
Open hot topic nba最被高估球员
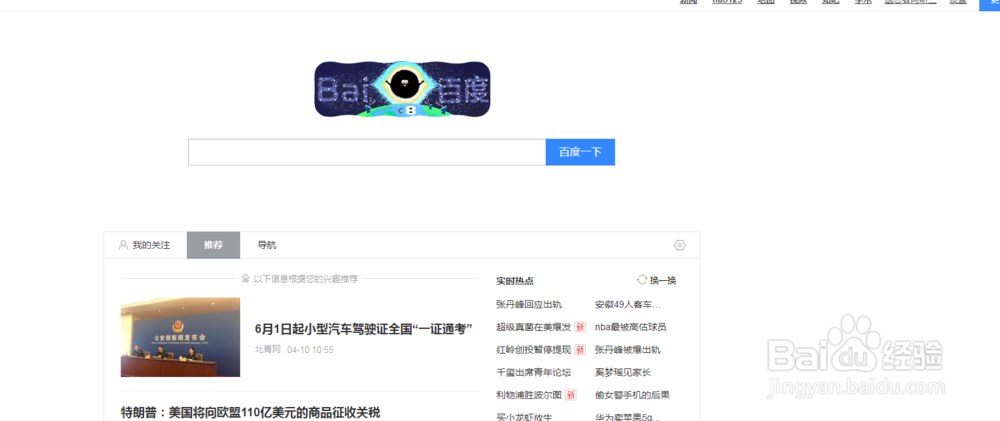pyautogui.click(x=630, y=327)
